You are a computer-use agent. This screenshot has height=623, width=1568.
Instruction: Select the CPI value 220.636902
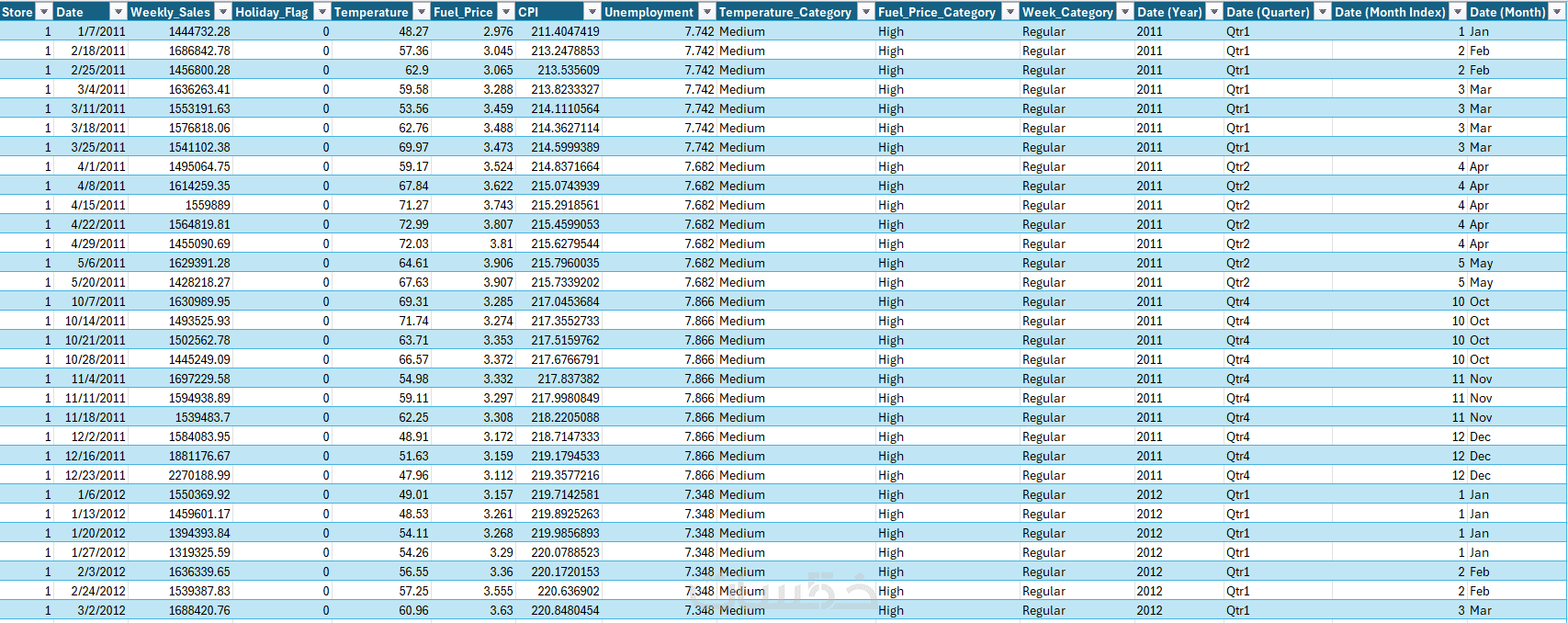tap(569, 591)
